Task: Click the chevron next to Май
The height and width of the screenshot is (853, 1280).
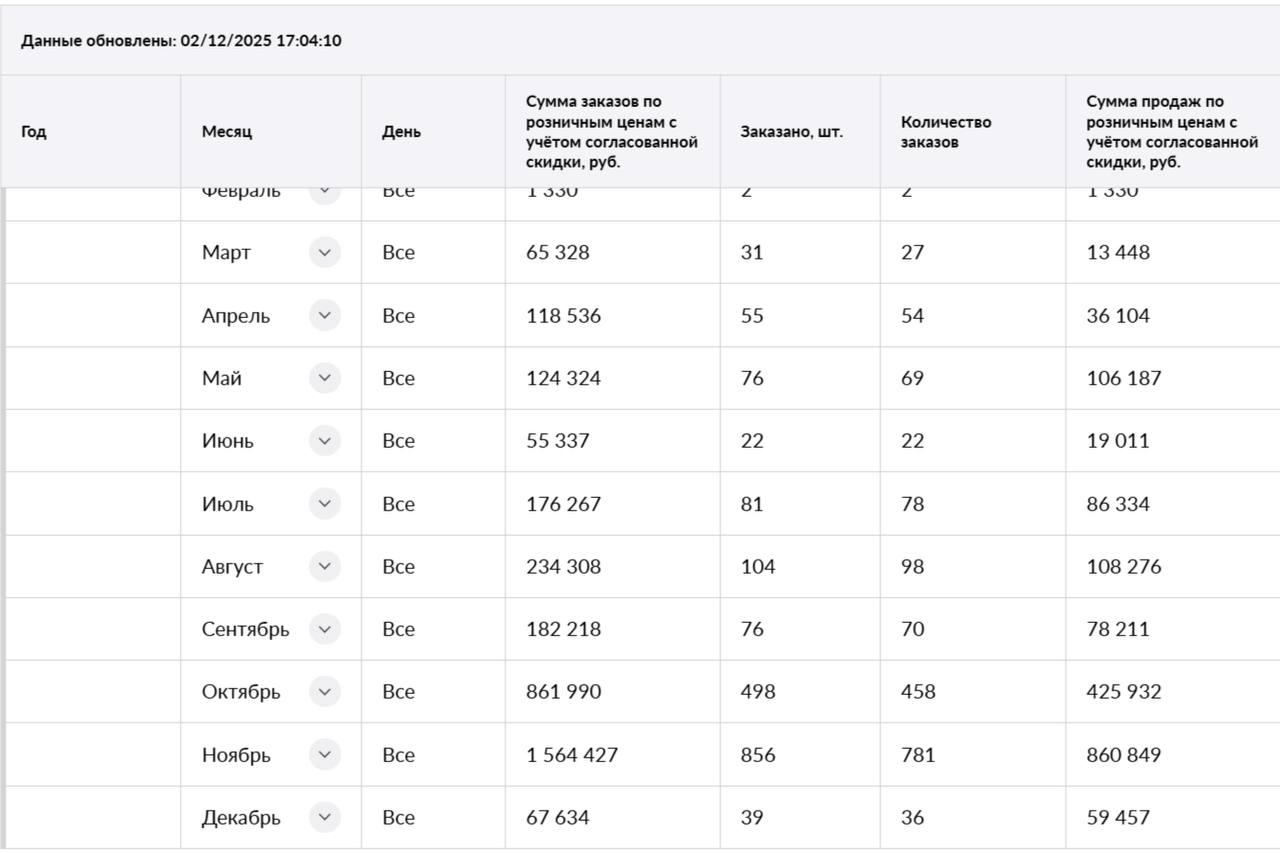Action: 324,379
